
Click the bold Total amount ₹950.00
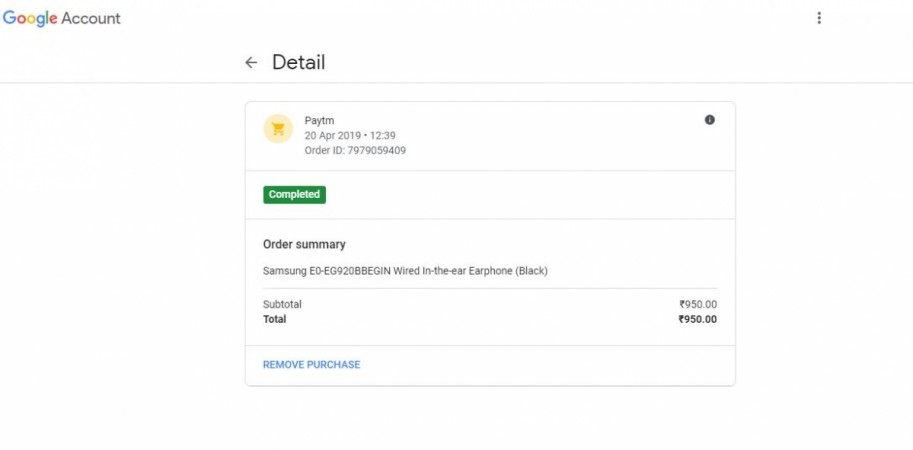[x=698, y=319]
